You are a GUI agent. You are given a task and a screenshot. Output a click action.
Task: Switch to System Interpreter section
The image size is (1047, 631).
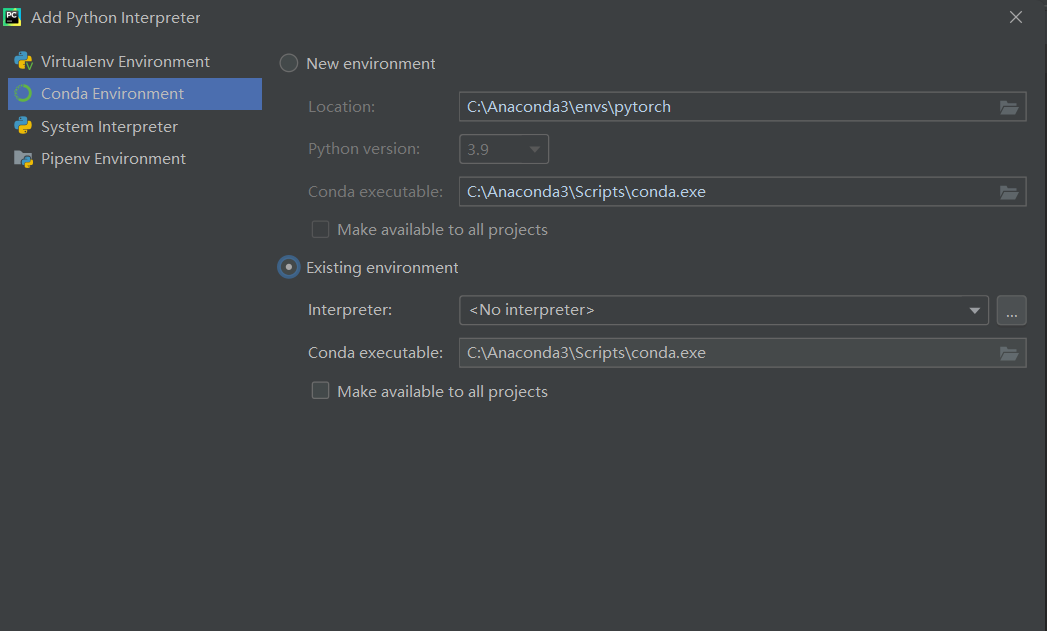[x=107, y=126]
